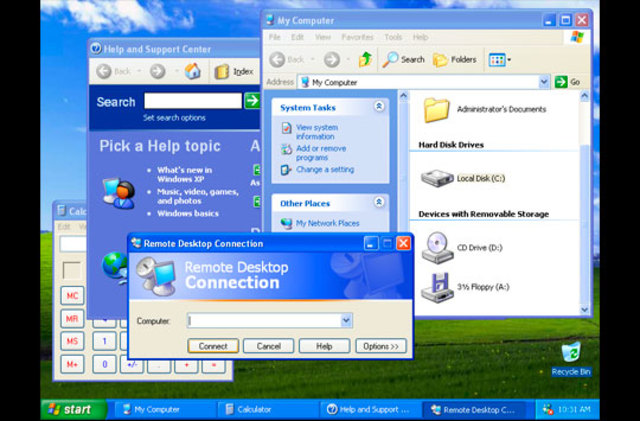The image size is (640, 421).
Task: Open the Help menu in My Computer
Action: pyautogui.click(x=420, y=37)
